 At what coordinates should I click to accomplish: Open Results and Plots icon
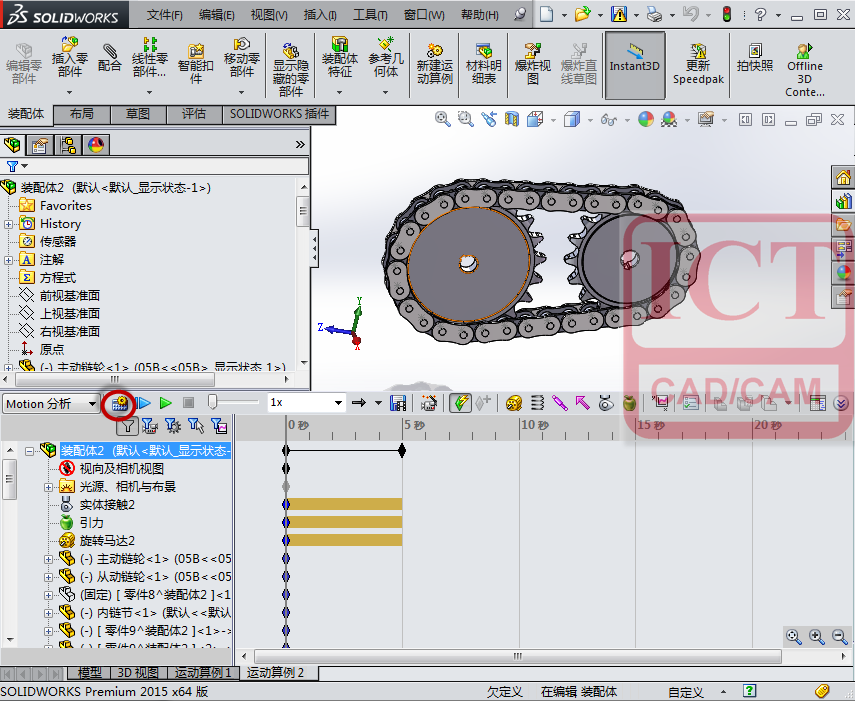point(660,403)
